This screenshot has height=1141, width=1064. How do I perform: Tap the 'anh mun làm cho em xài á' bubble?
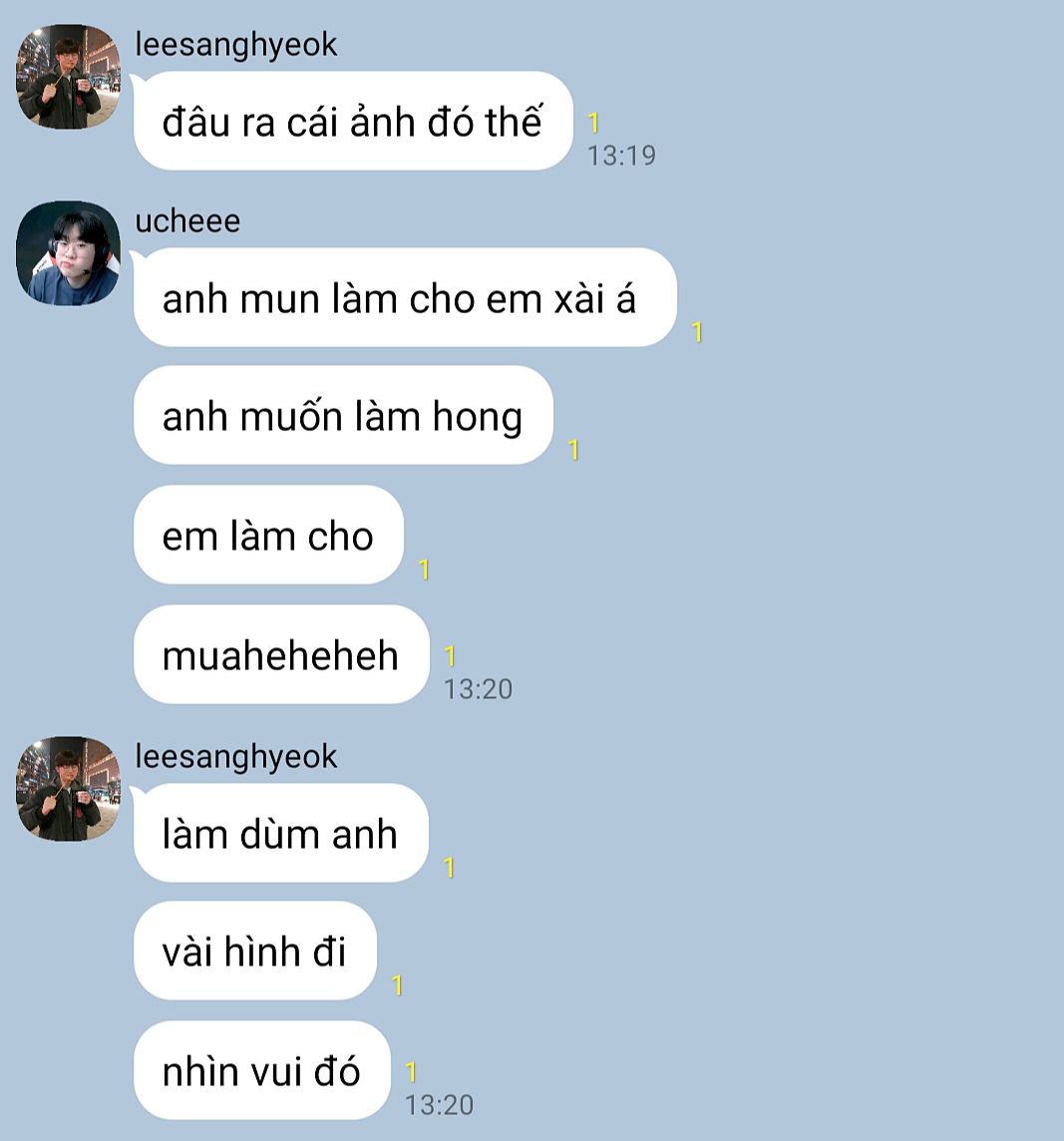tap(406, 297)
